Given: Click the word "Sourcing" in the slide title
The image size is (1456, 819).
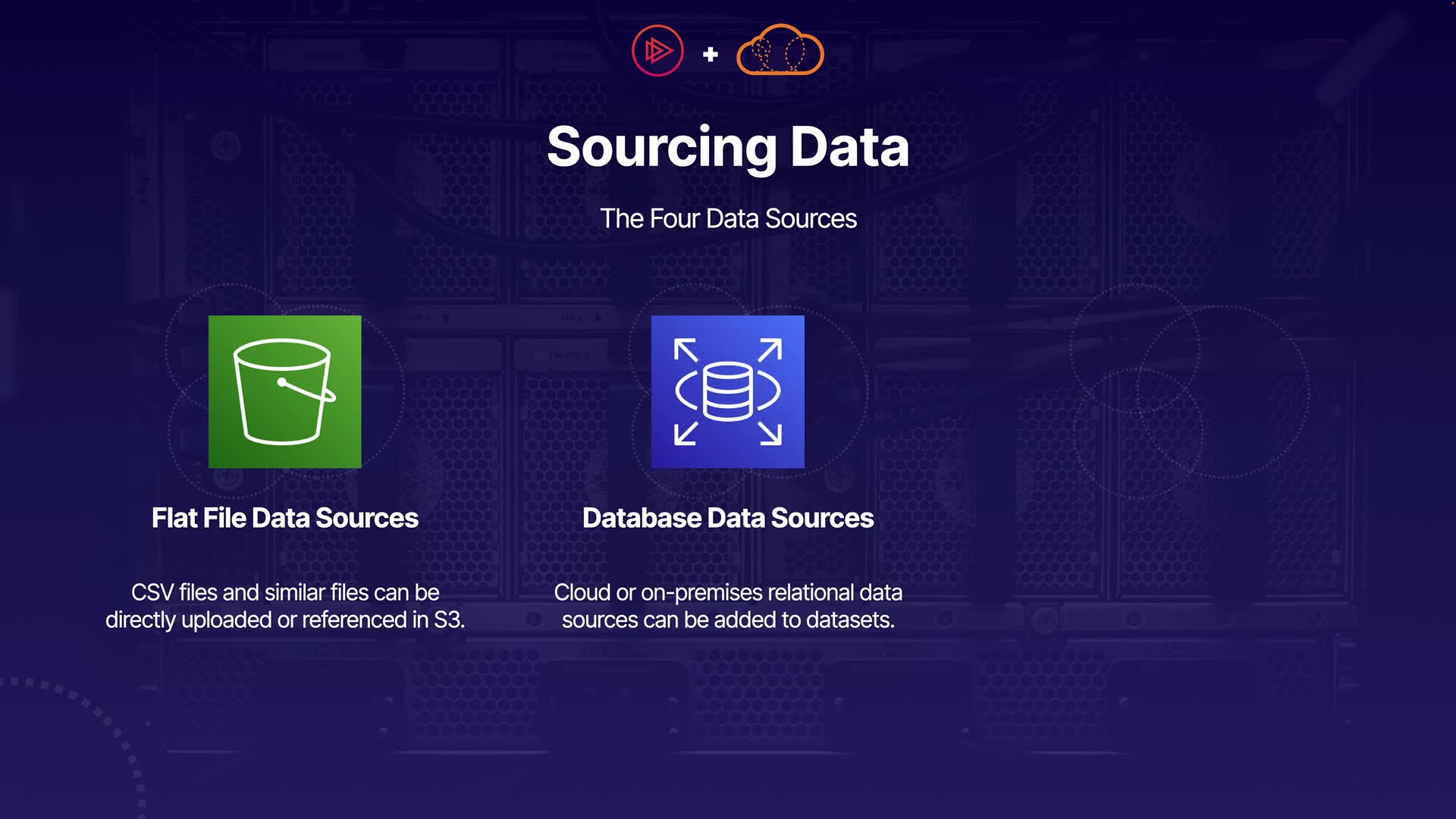Looking at the screenshot, I should [661, 147].
